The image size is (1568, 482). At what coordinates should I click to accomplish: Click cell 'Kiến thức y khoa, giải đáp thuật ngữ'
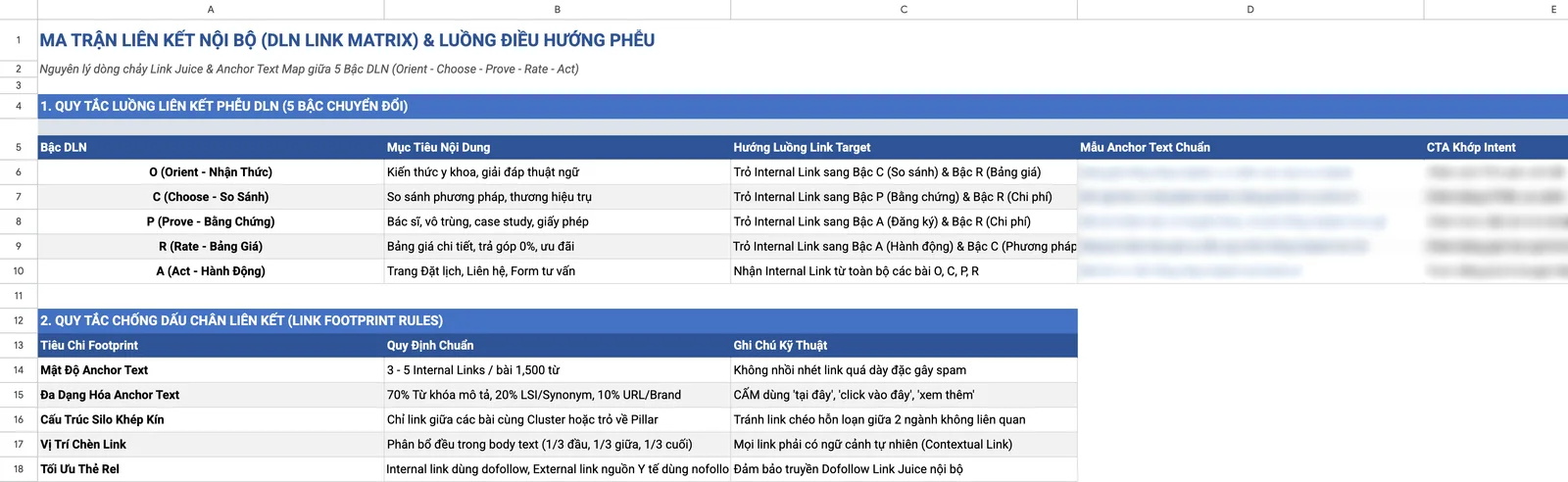558,172
